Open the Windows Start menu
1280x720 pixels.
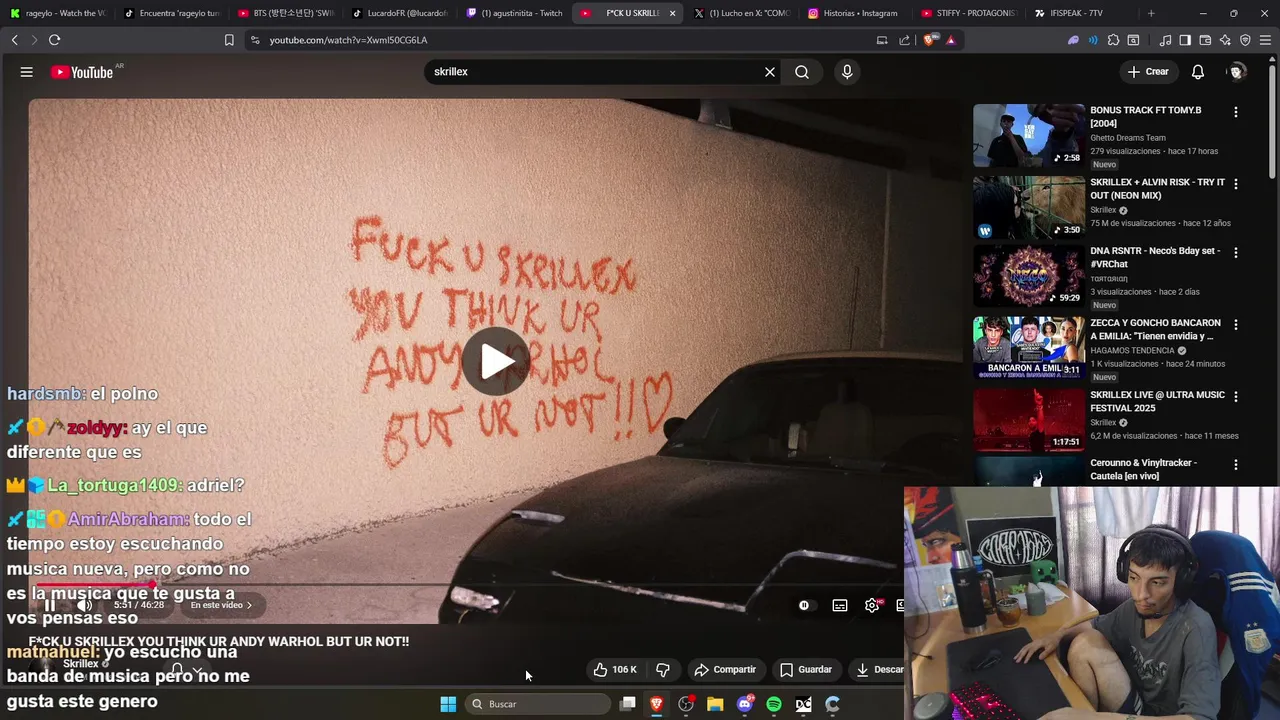448,704
